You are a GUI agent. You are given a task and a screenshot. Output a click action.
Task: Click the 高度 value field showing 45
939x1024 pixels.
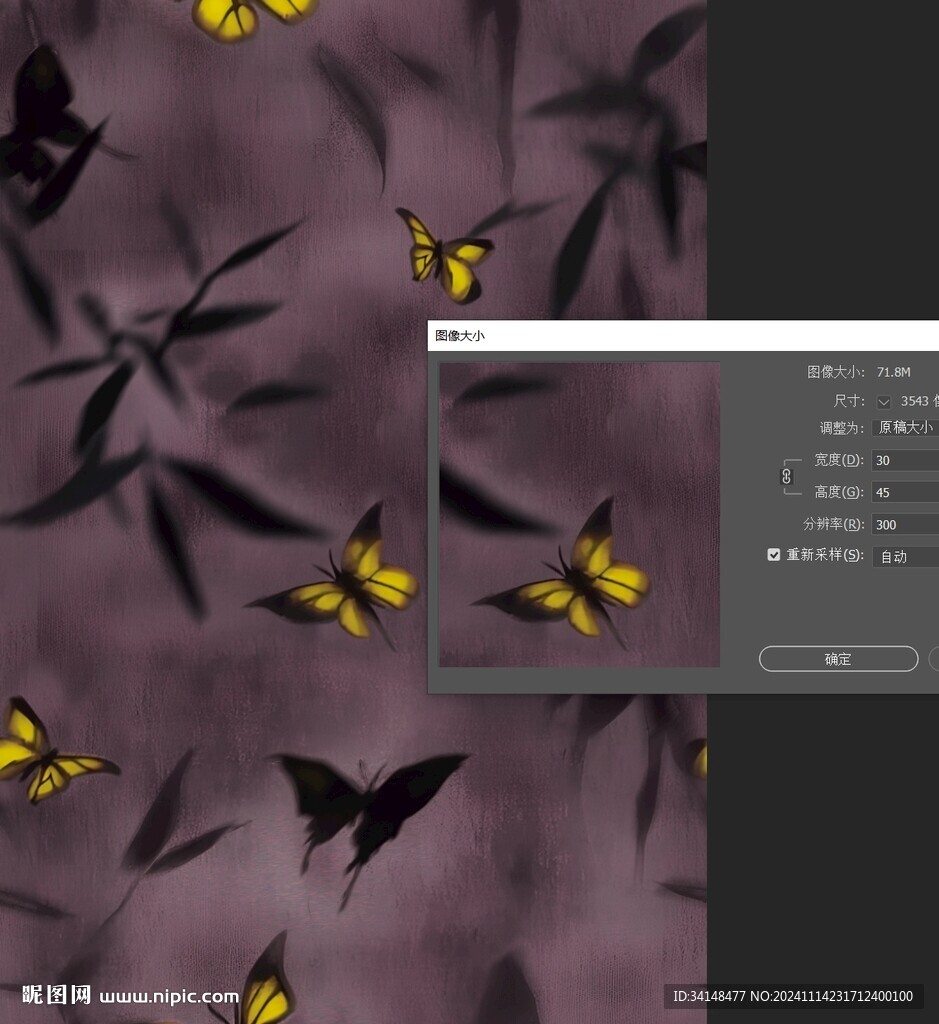[x=904, y=493]
